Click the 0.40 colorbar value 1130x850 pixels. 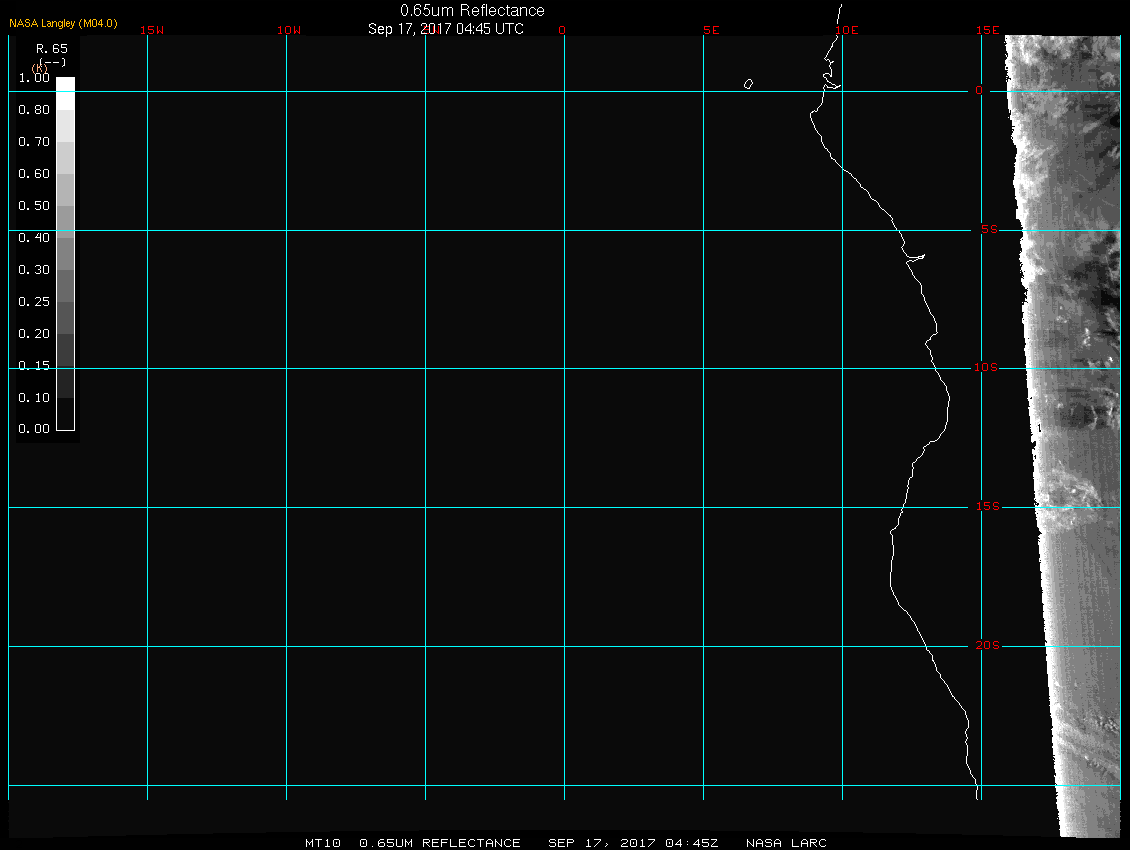click(x=34, y=237)
